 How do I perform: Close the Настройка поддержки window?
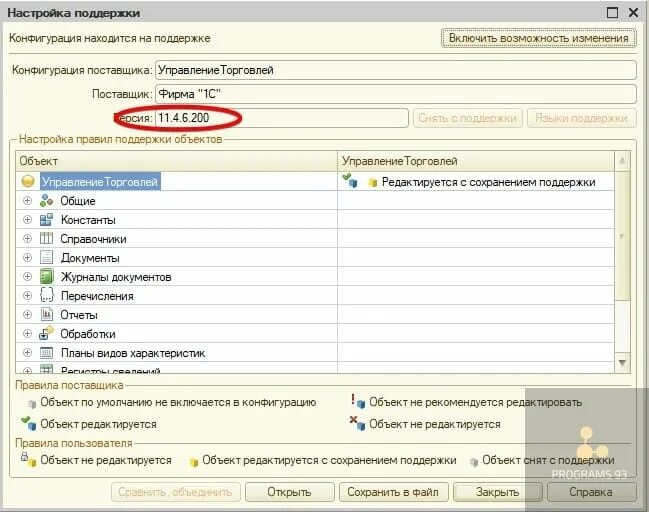point(633,12)
